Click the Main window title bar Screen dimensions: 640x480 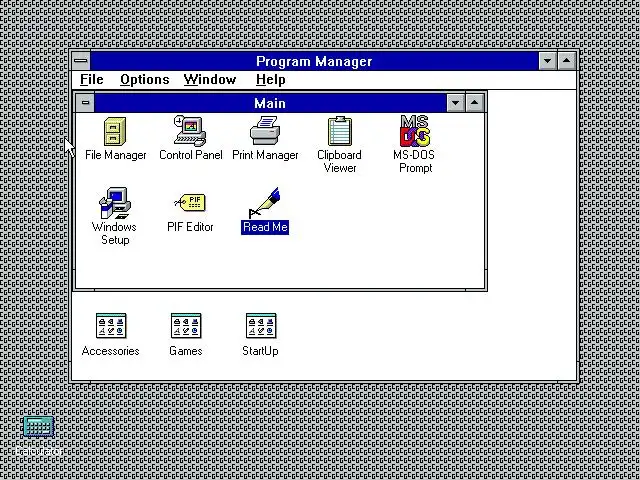270,103
